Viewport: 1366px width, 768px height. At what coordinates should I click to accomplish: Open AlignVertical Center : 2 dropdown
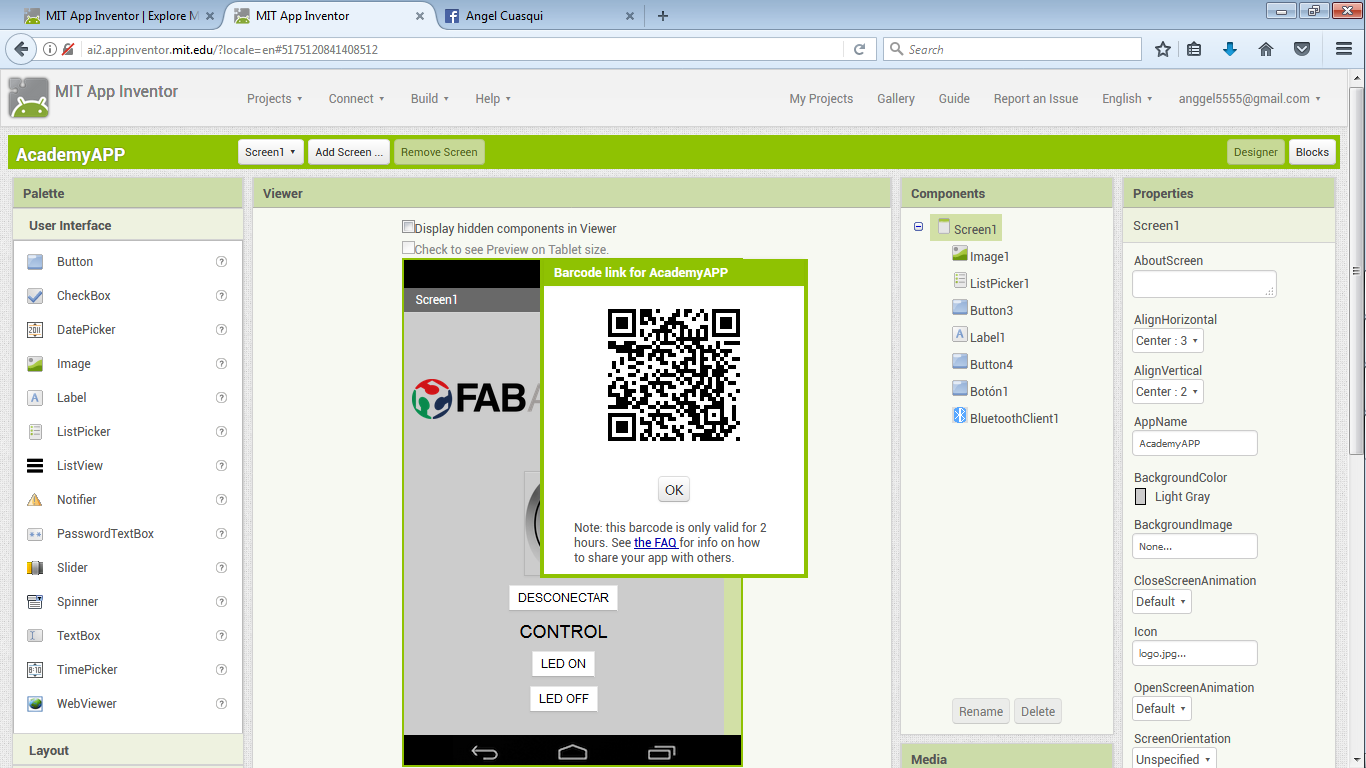[1168, 392]
